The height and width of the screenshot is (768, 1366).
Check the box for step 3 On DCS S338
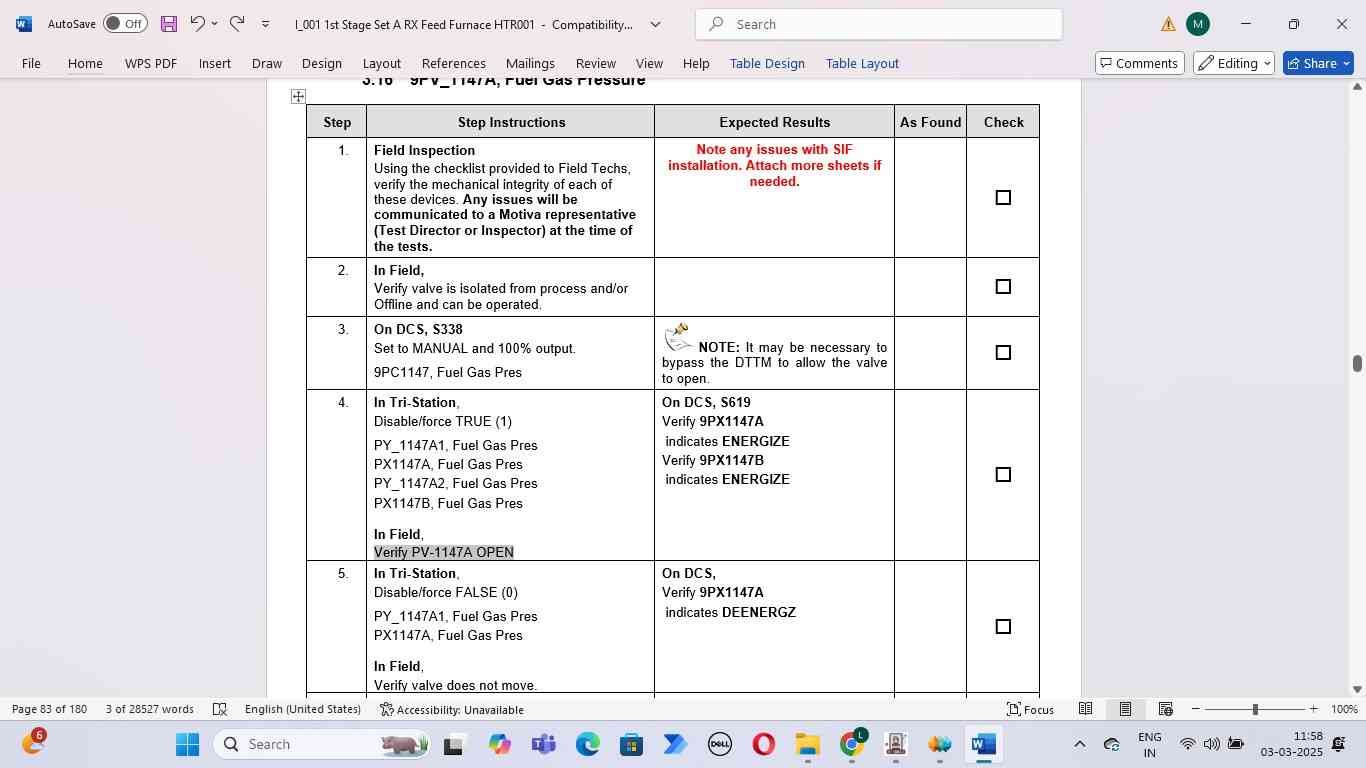click(1003, 353)
